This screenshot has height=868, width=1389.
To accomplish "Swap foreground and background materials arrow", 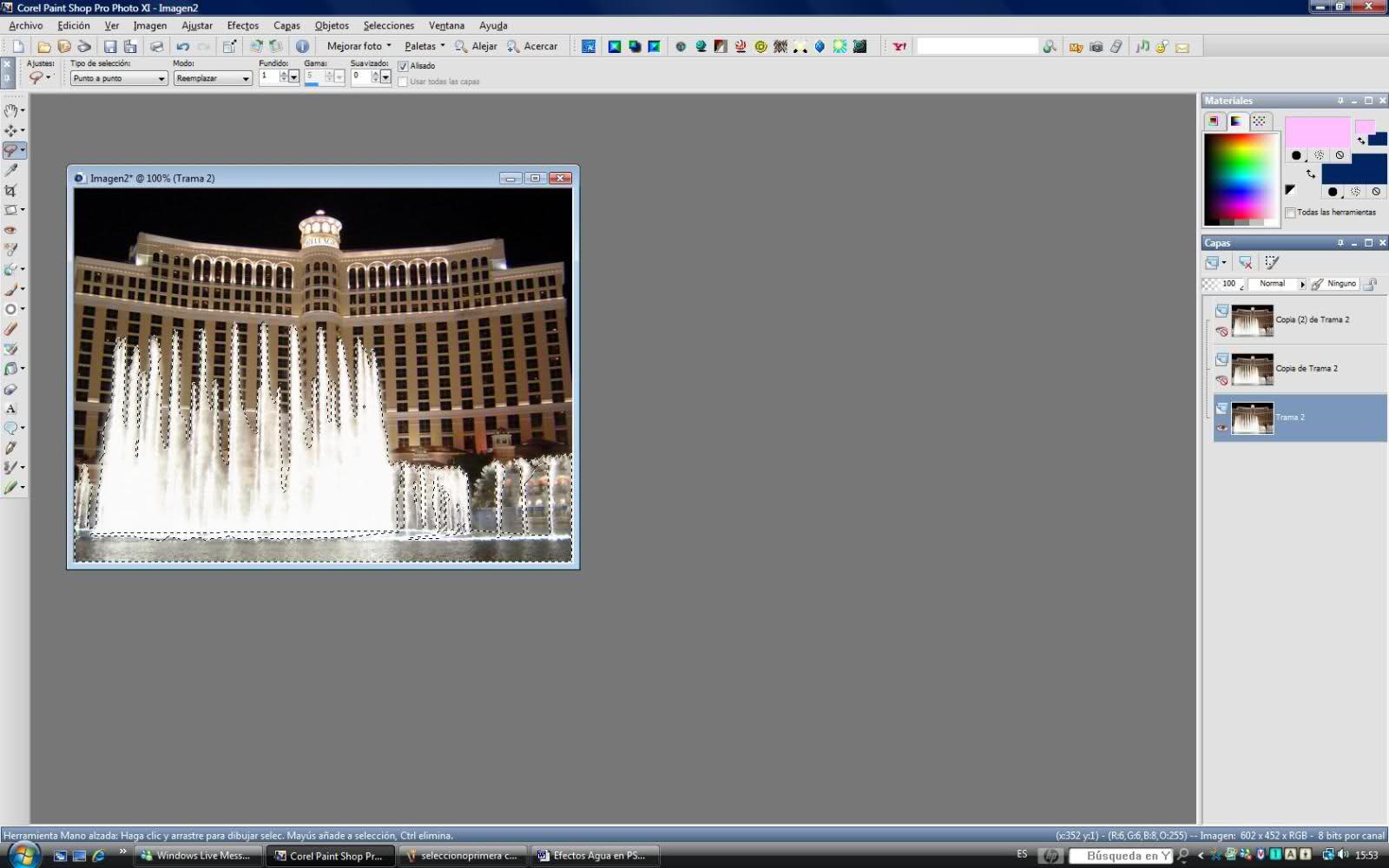I will coord(1311,174).
